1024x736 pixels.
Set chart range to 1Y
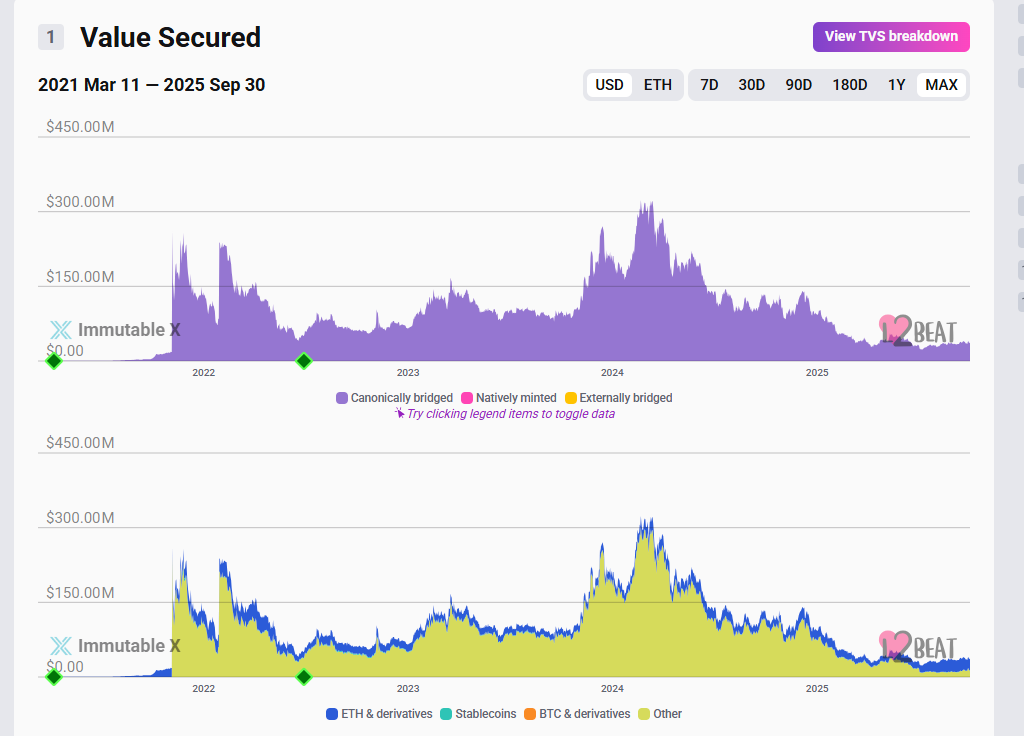tap(896, 85)
